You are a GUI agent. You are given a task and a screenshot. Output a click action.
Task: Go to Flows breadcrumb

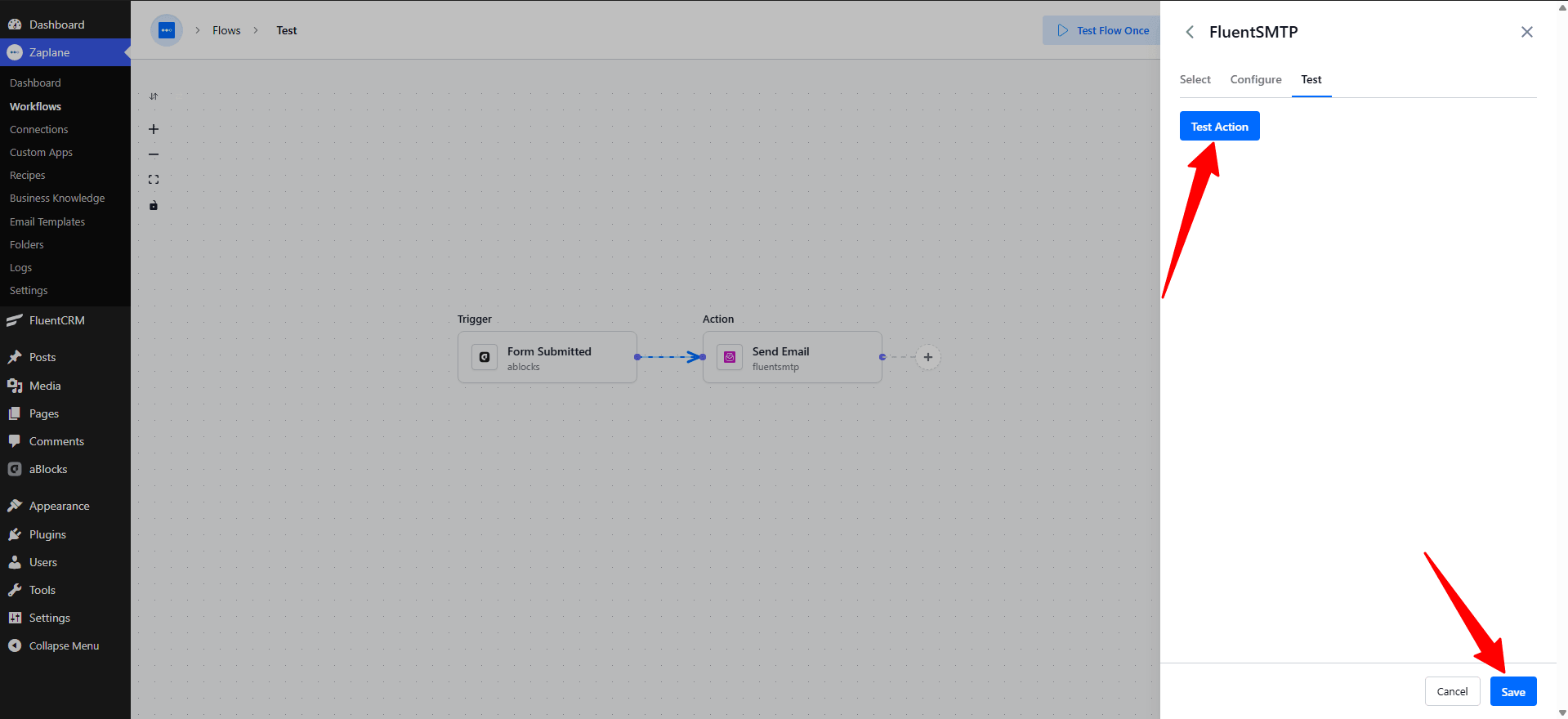(226, 30)
